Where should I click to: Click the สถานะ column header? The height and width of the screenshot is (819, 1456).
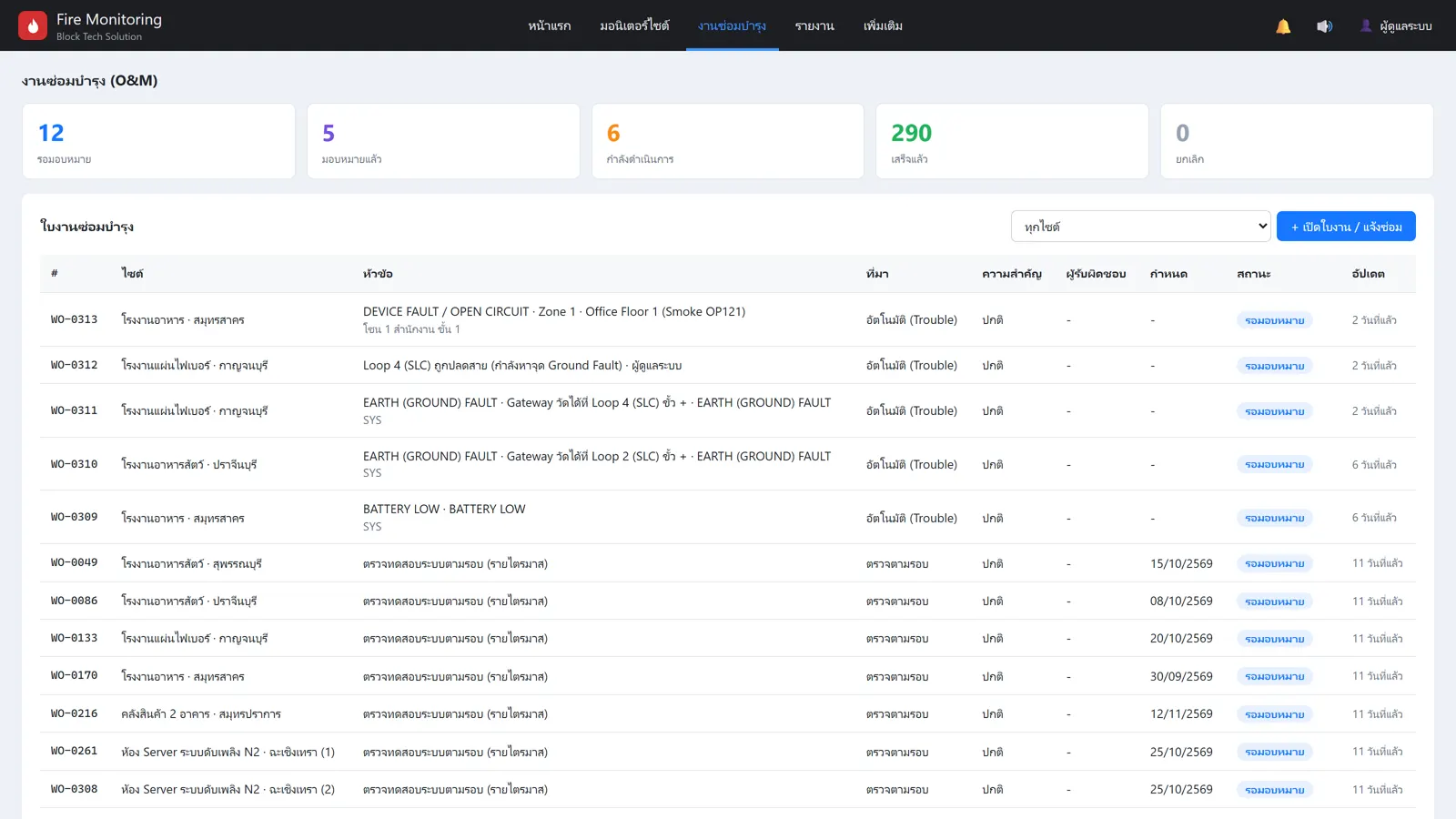[1254, 274]
